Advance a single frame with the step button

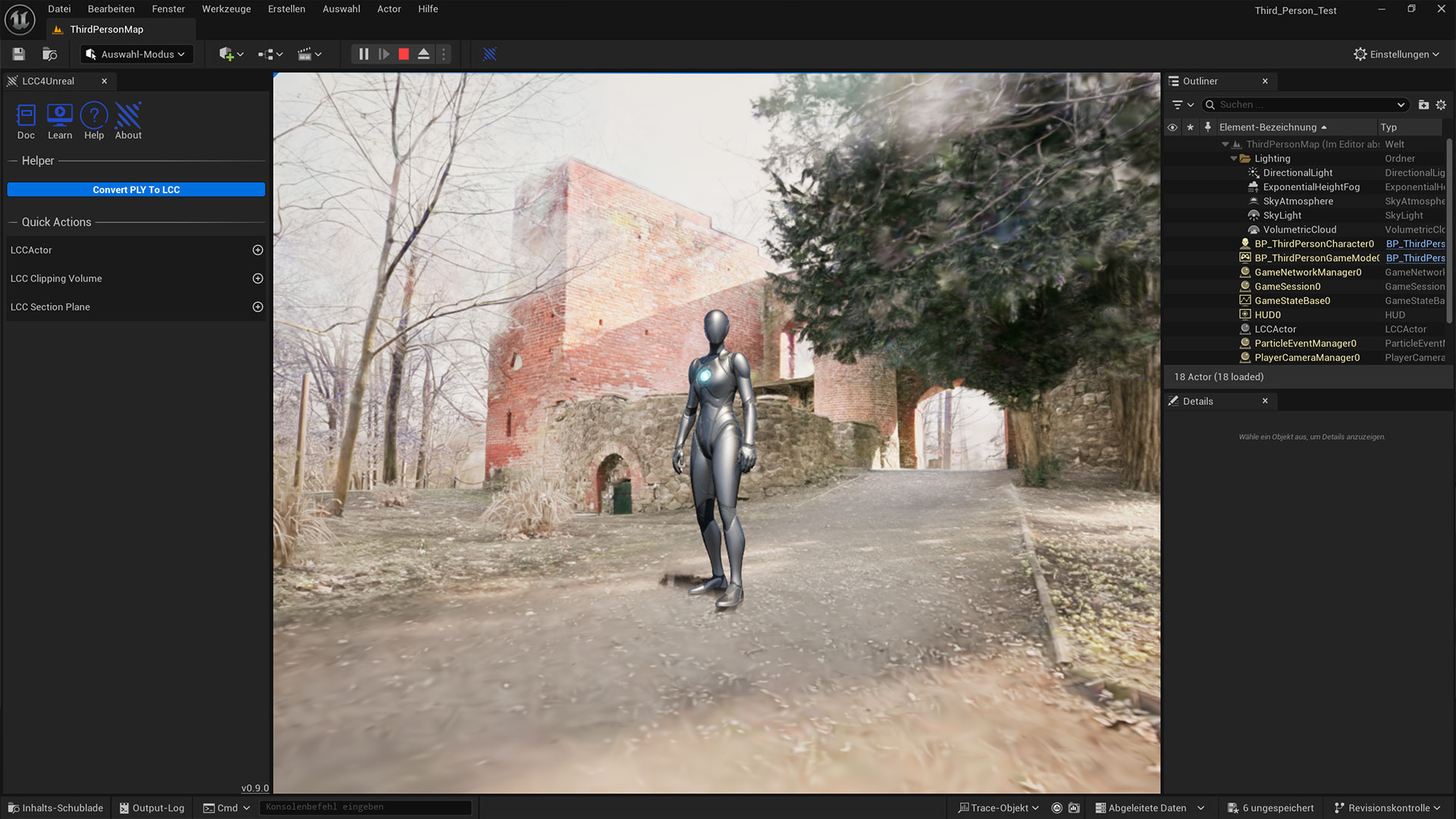pyautogui.click(x=384, y=54)
